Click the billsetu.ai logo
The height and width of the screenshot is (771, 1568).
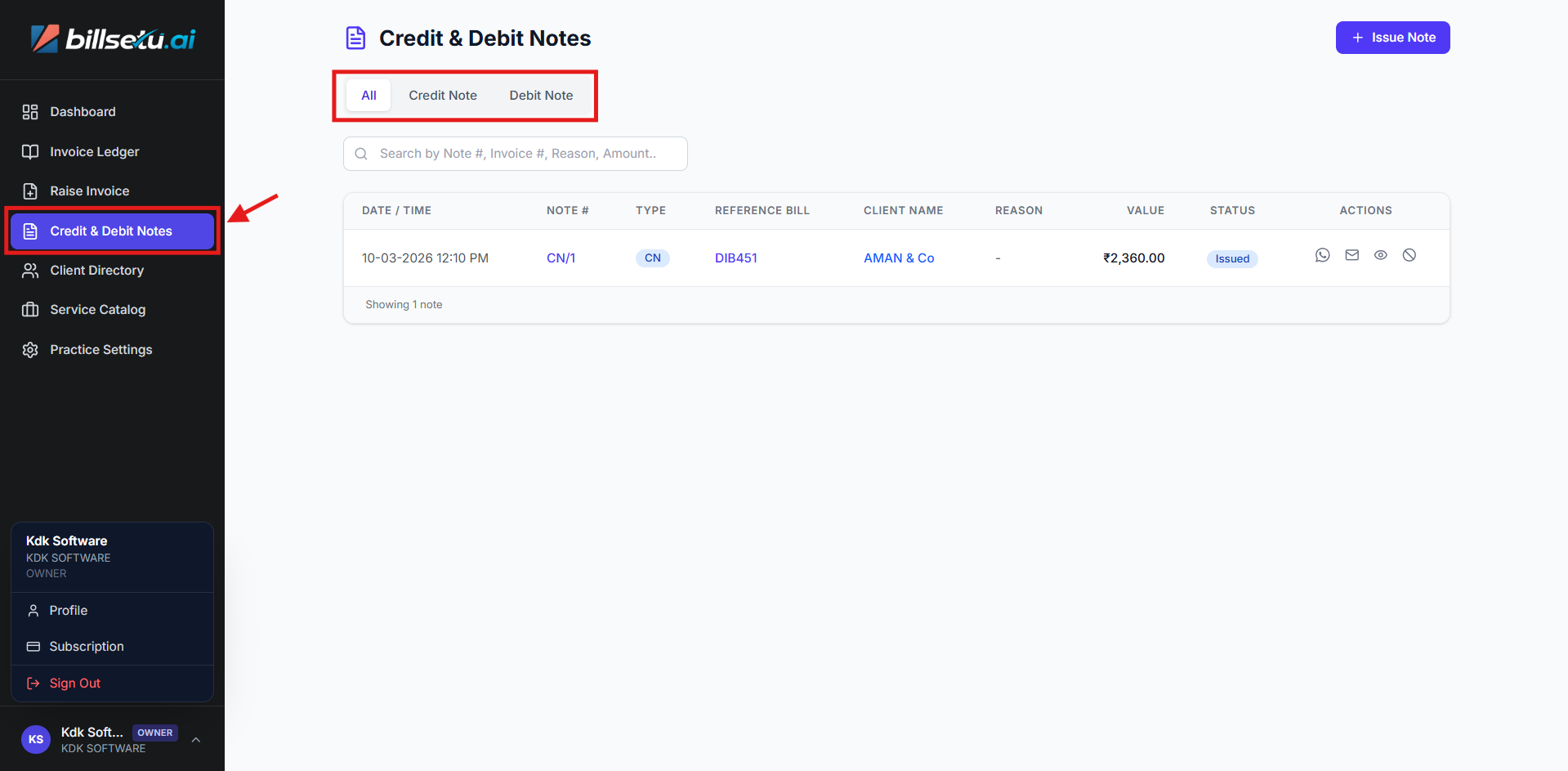[113, 38]
